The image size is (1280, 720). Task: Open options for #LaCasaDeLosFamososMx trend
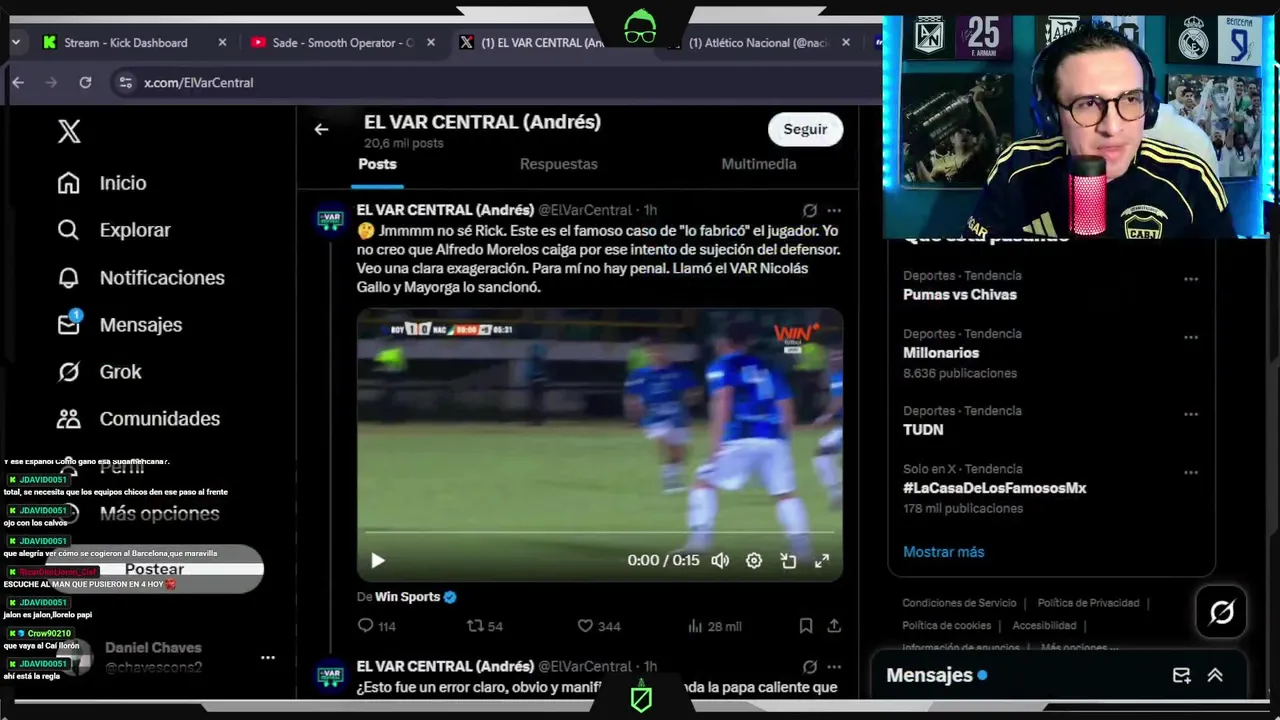pyautogui.click(x=1191, y=472)
